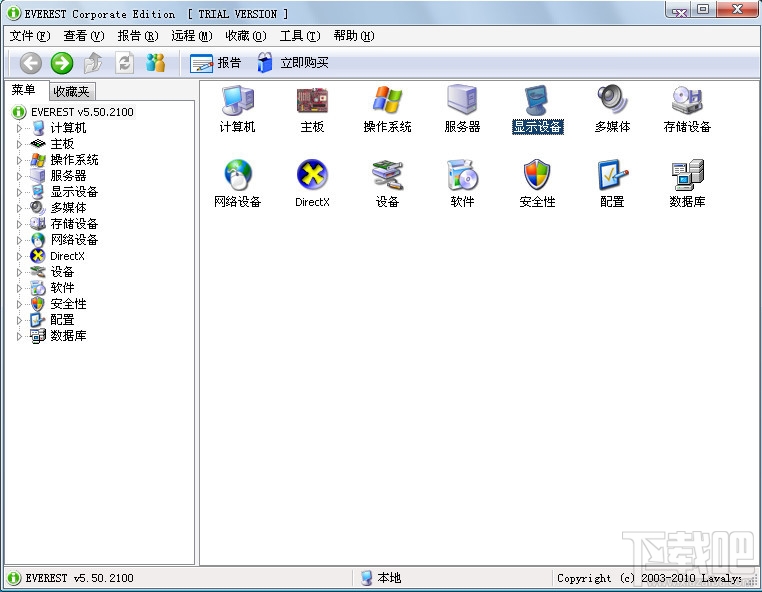Open the 工具(T) menu
The image size is (762, 592).
(x=300, y=36)
